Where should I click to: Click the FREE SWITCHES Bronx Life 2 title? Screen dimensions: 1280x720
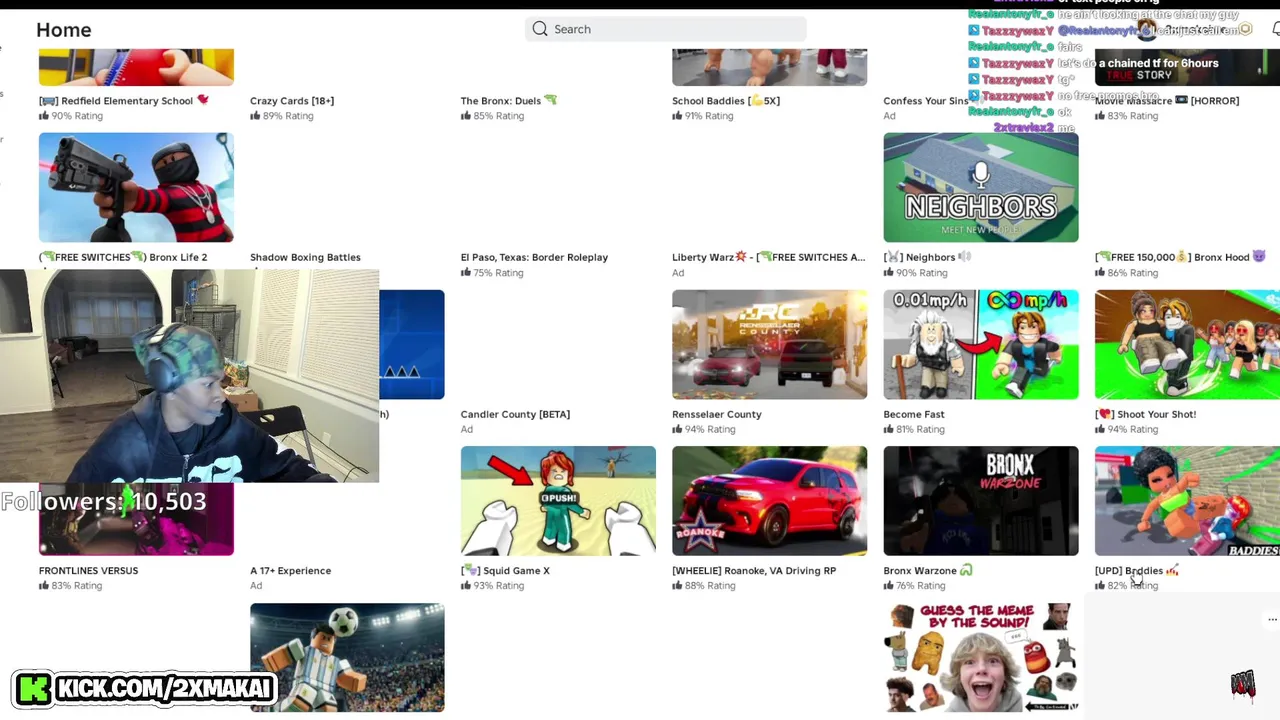point(123,257)
